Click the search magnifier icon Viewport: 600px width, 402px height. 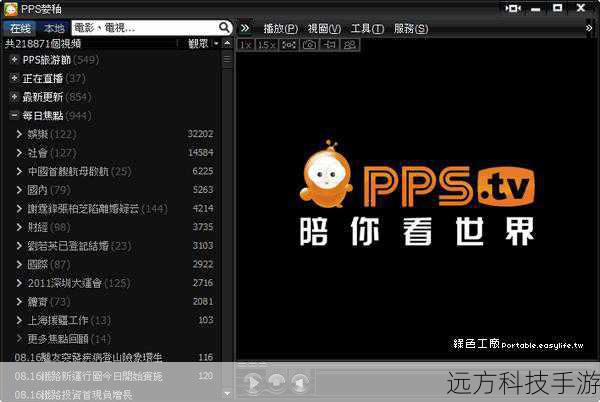224,28
